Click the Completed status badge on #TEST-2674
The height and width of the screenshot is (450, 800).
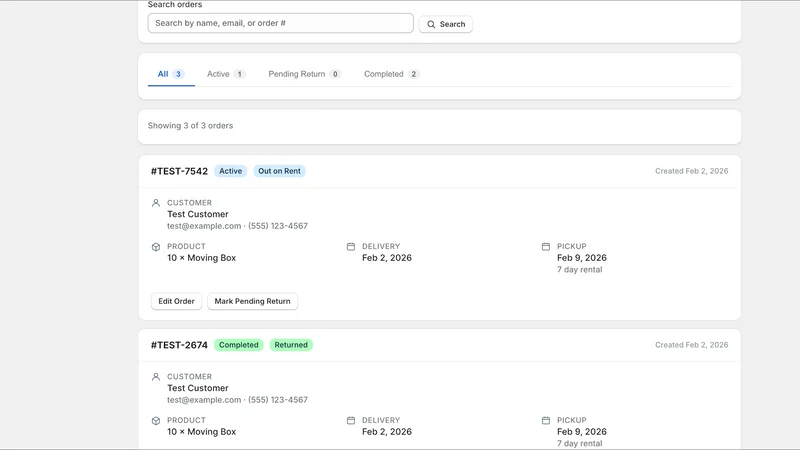point(238,345)
